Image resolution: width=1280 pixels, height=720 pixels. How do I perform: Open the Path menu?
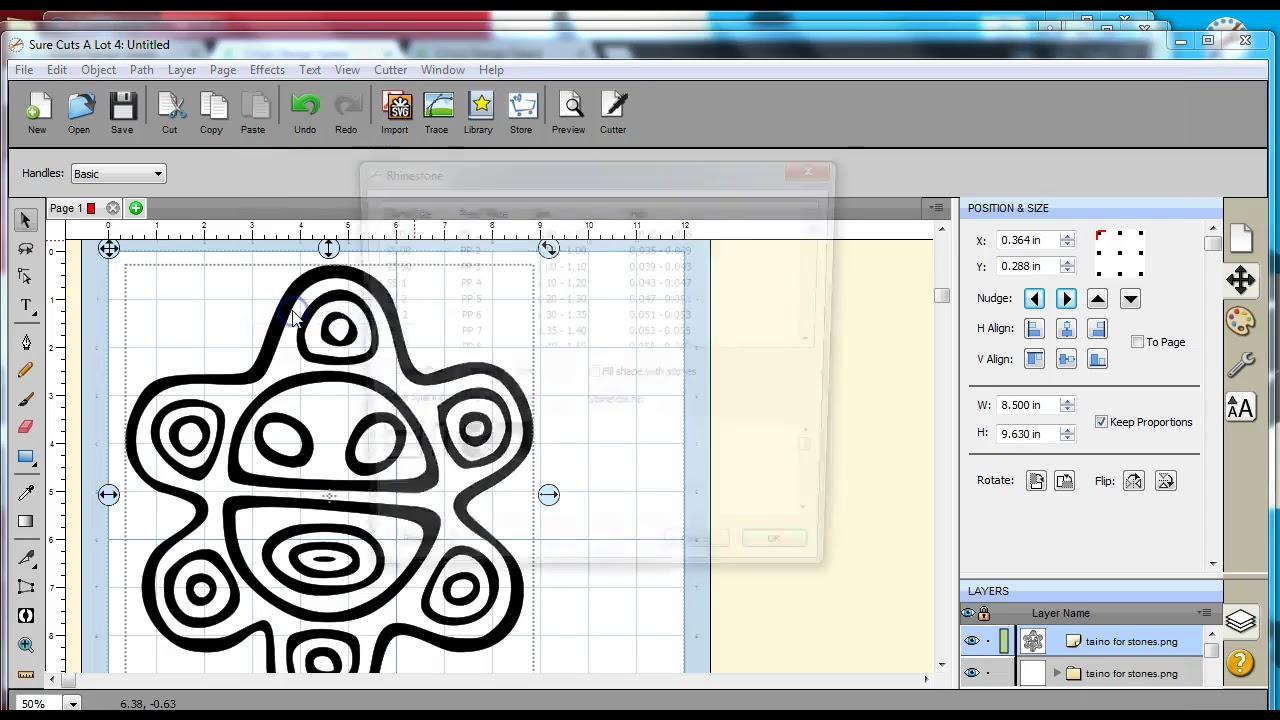click(141, 70)
